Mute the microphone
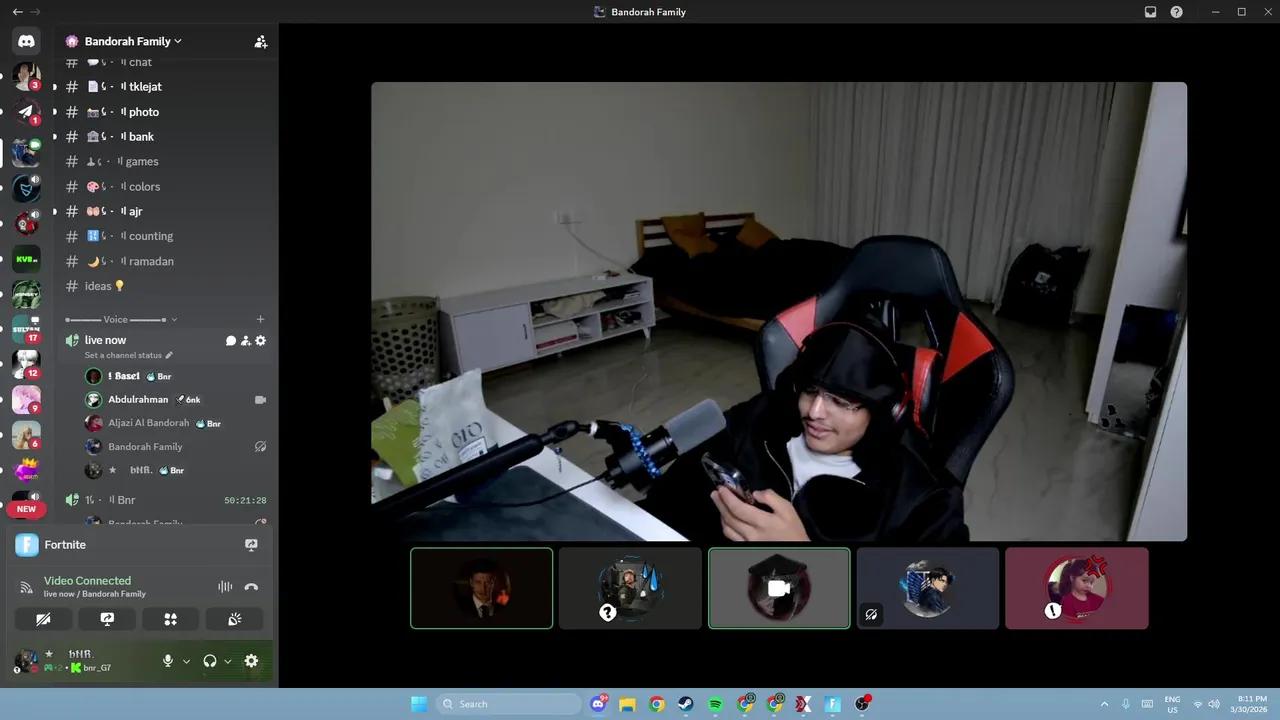This screenshot has width=1280, height=720. [168, 661]
